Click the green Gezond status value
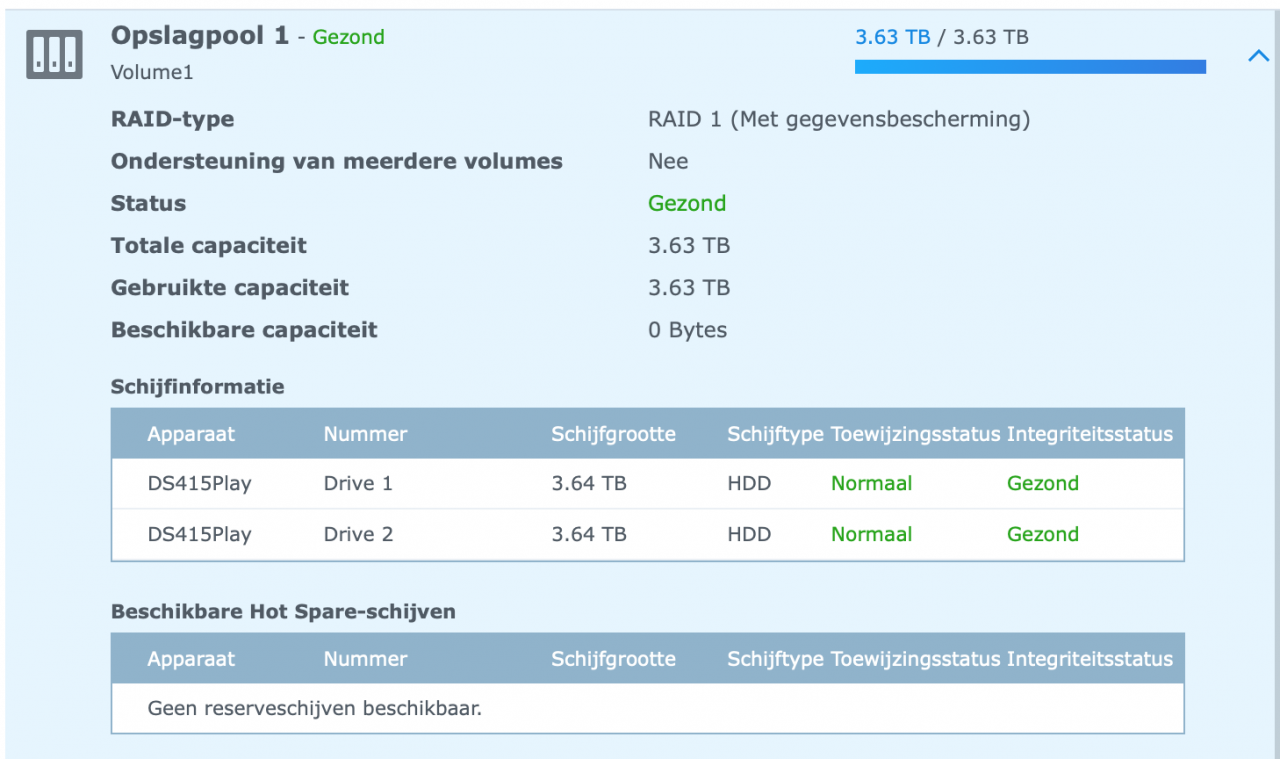This screenshot has width=1280, height=759. 687,204
